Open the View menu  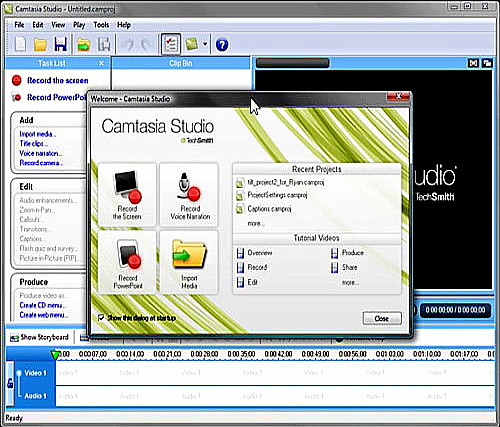[58, 25]
